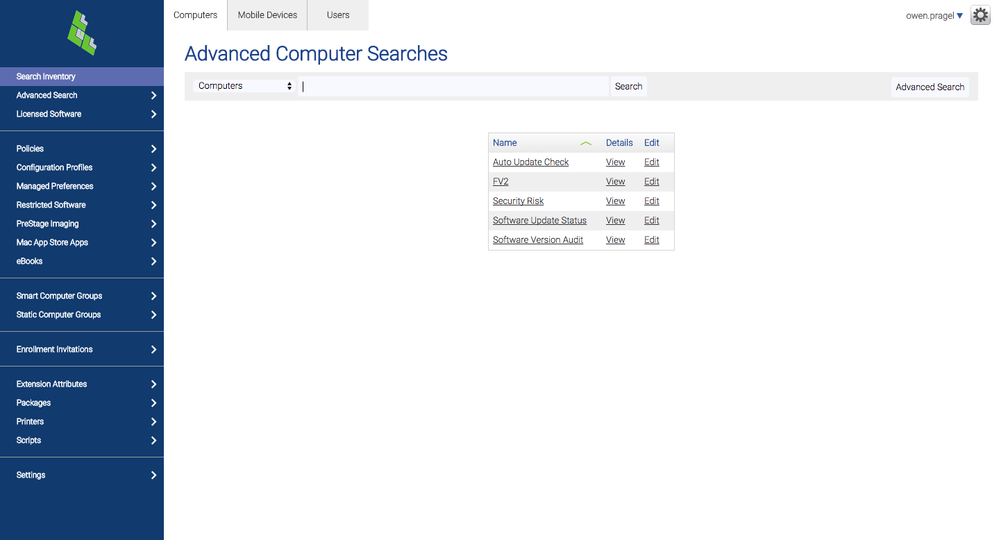Open Managed Preferences sidebar item
The image size is (999, 540).
point(82,186)
